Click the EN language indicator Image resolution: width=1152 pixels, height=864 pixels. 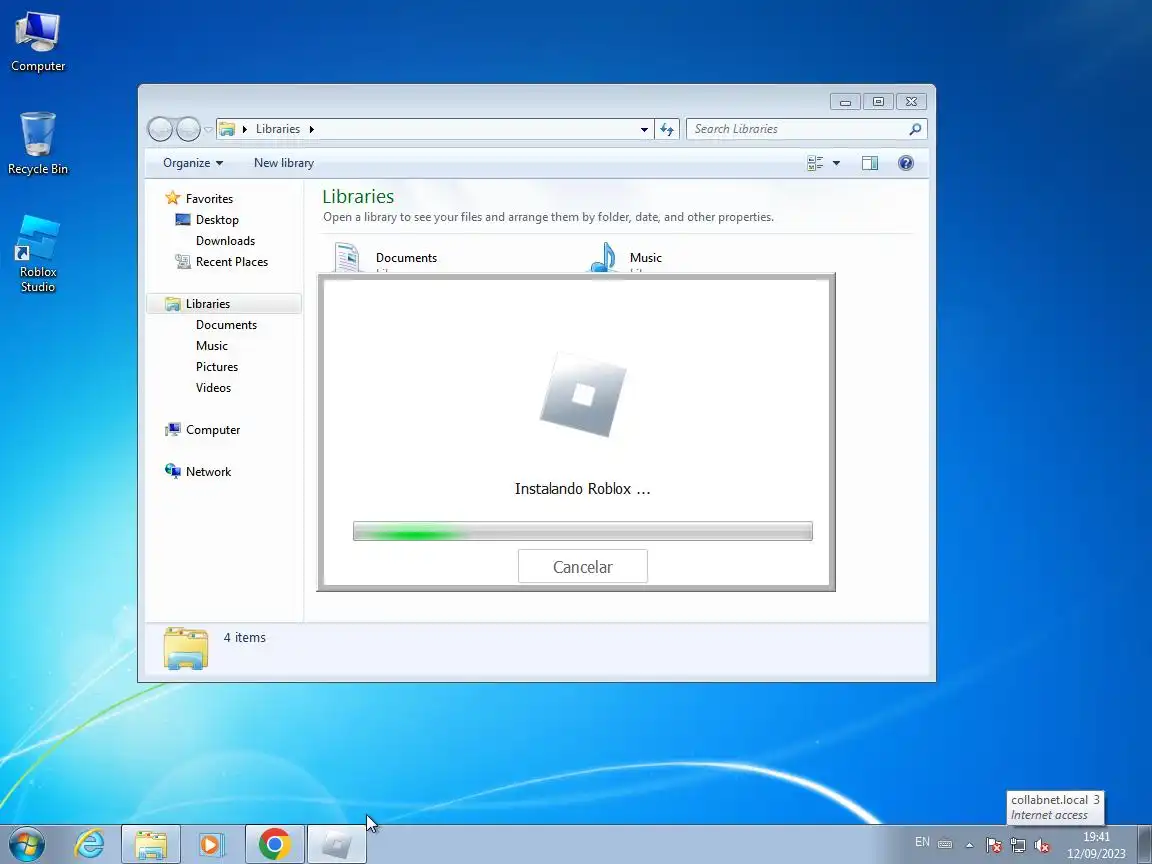pos(922,842)
